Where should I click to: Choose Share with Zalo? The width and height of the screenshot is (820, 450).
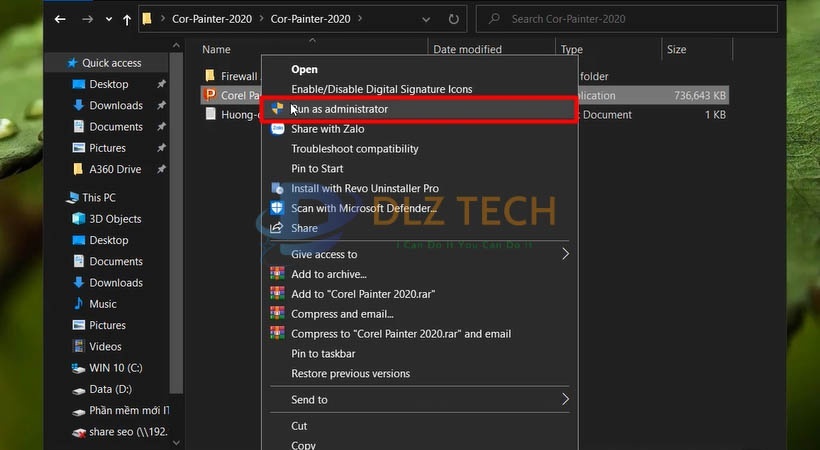[327, 129]
